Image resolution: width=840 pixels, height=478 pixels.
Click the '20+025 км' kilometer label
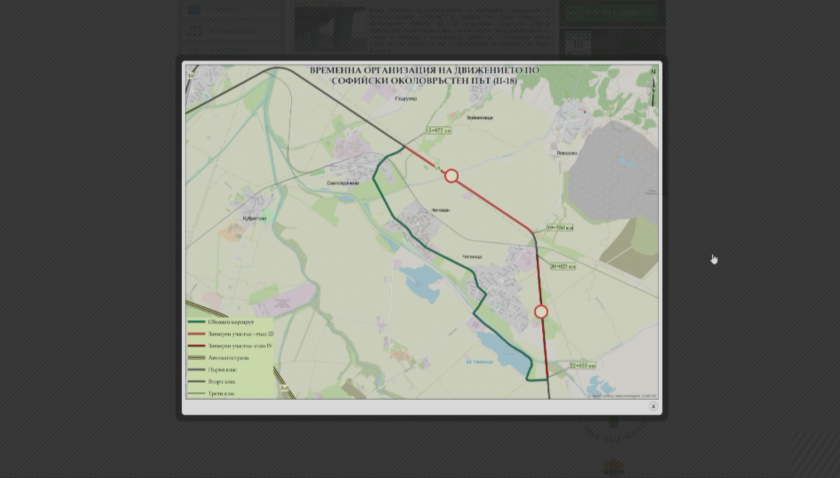point(562,266)
